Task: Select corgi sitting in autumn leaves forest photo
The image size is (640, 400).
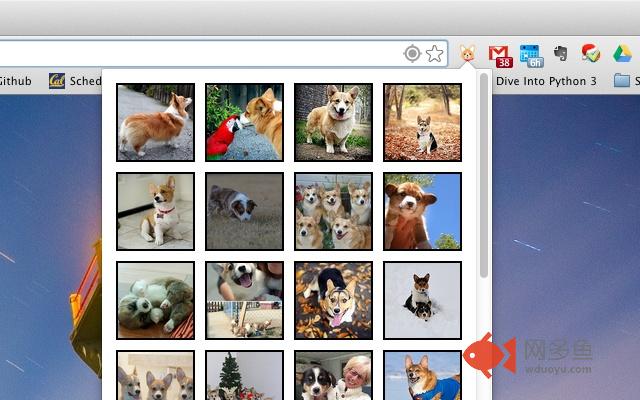Action: tap(422, 122)
